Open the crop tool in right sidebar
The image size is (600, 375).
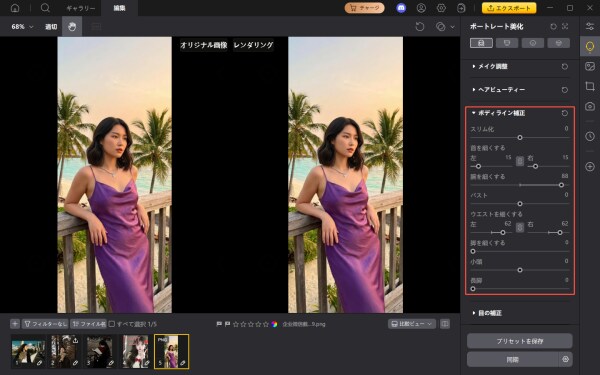coord(590,86)
